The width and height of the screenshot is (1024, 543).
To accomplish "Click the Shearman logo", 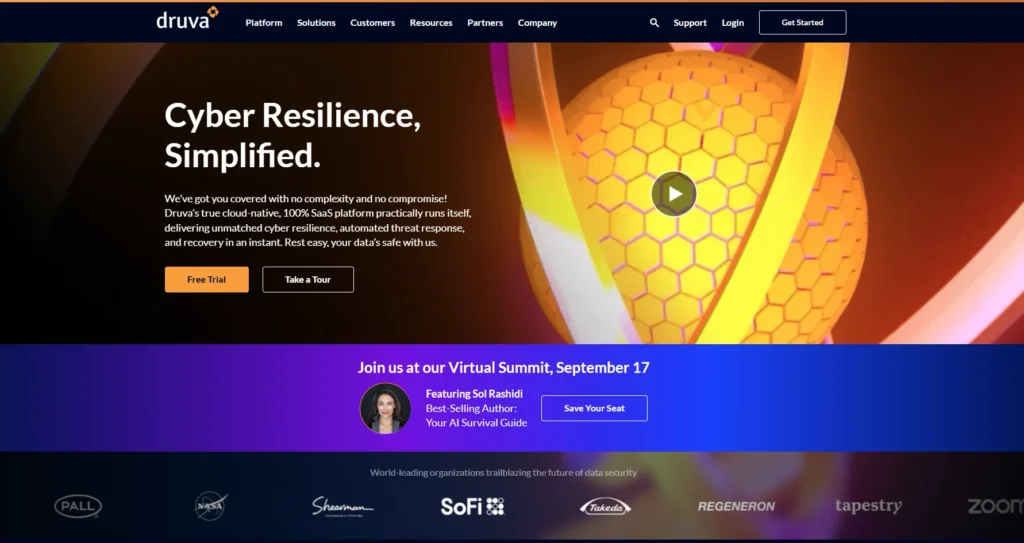I will 342,506.
